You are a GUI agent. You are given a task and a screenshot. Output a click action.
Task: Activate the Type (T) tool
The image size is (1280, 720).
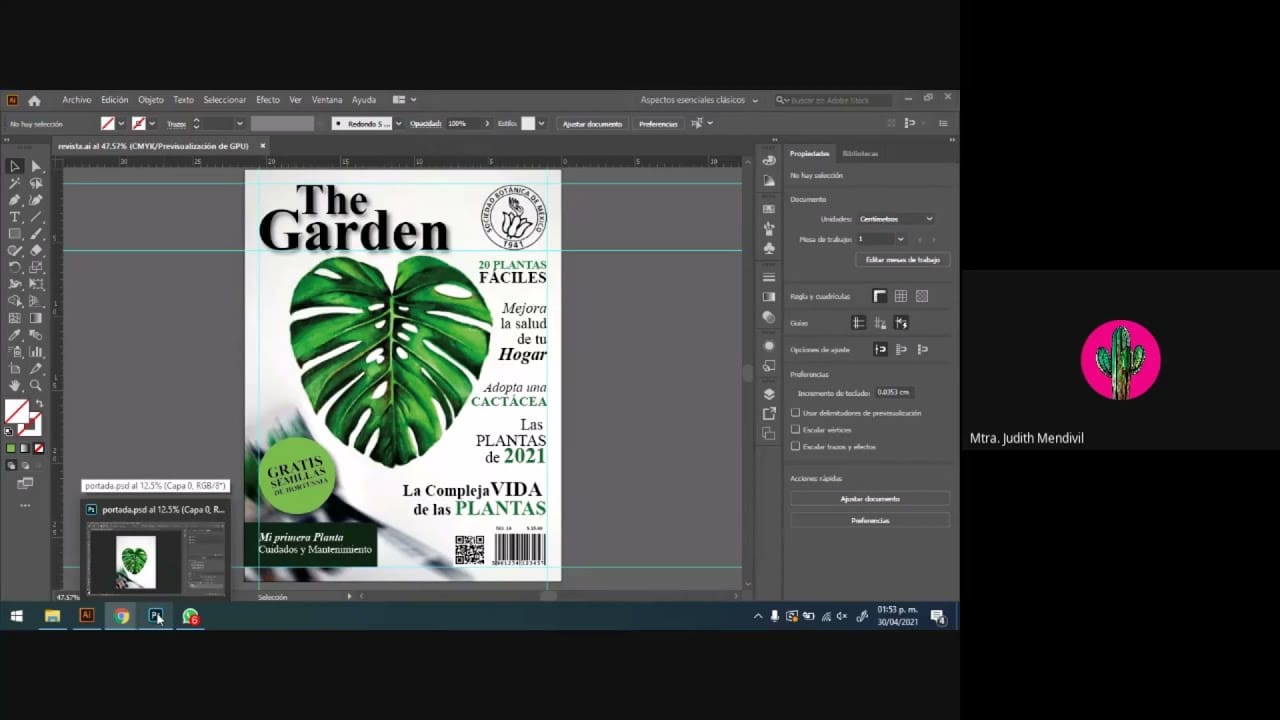[14, 217]
